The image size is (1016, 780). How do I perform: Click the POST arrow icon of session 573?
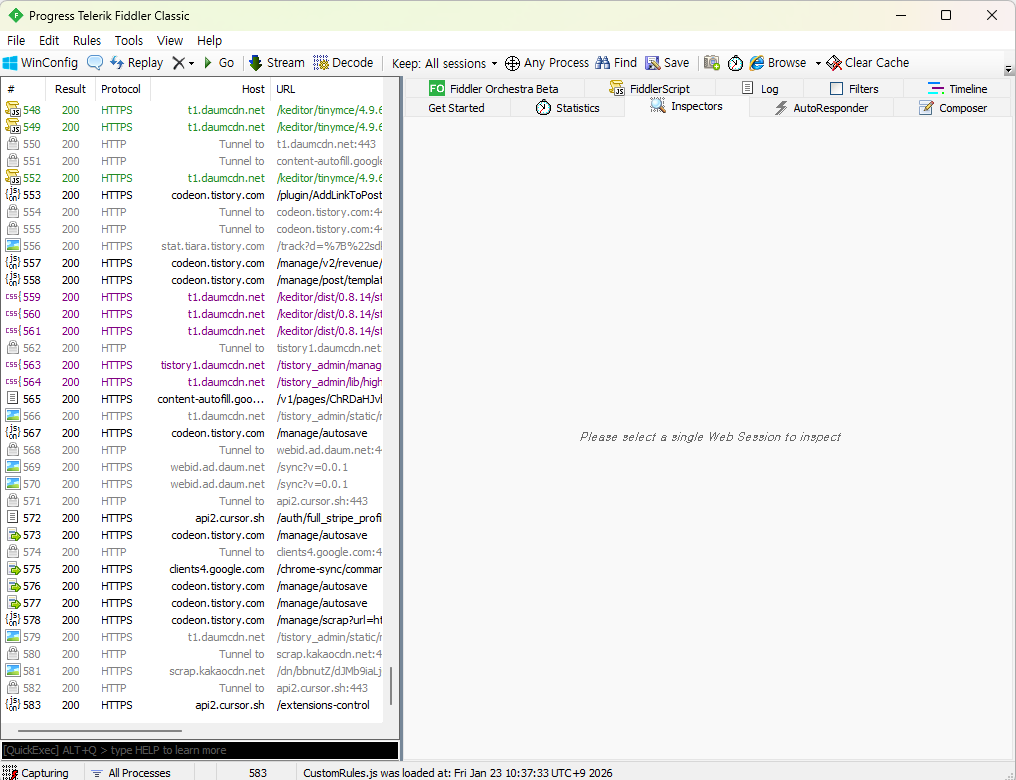pyautogui.click(x=13, y=534)
